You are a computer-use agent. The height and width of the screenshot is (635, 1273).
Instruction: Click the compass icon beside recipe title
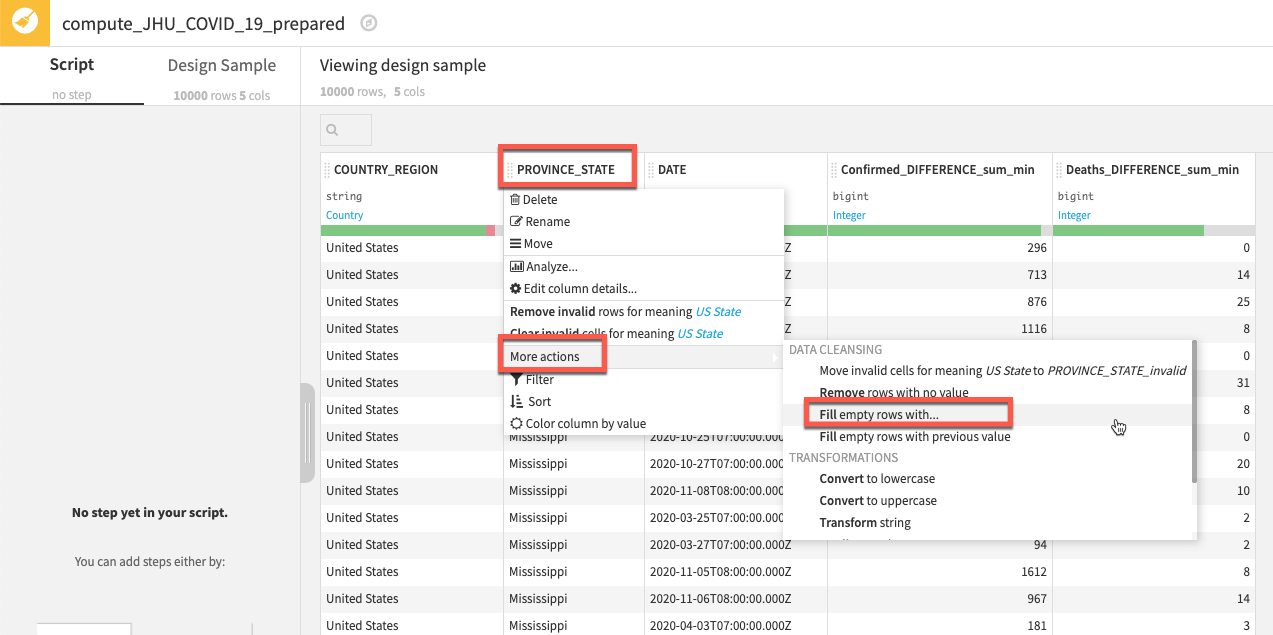click(x=368, y=23)
